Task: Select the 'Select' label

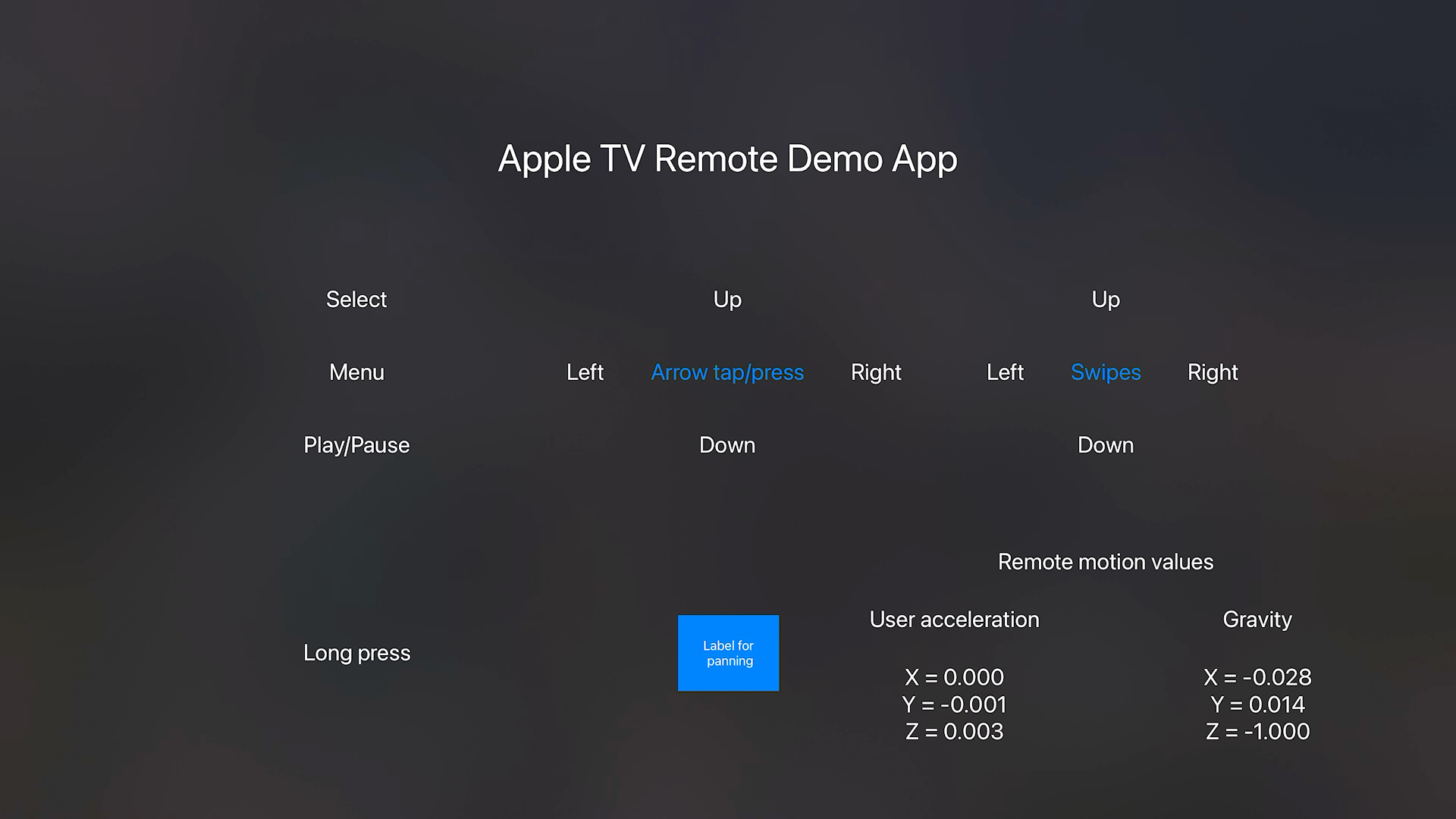Action: click(x=356, y=300)
